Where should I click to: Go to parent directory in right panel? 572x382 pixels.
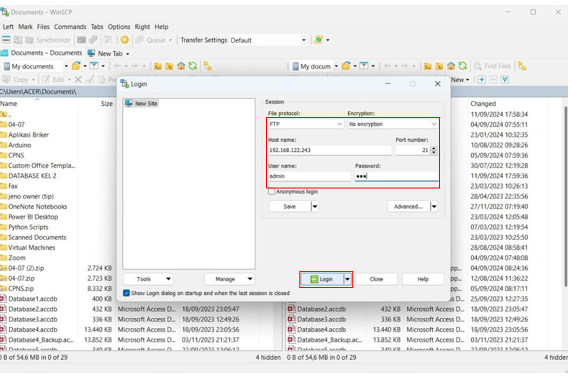tap(428, 66)
